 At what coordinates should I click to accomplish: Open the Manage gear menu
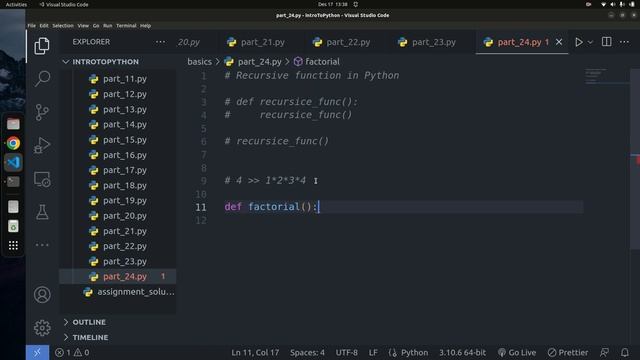pos(42,328)
